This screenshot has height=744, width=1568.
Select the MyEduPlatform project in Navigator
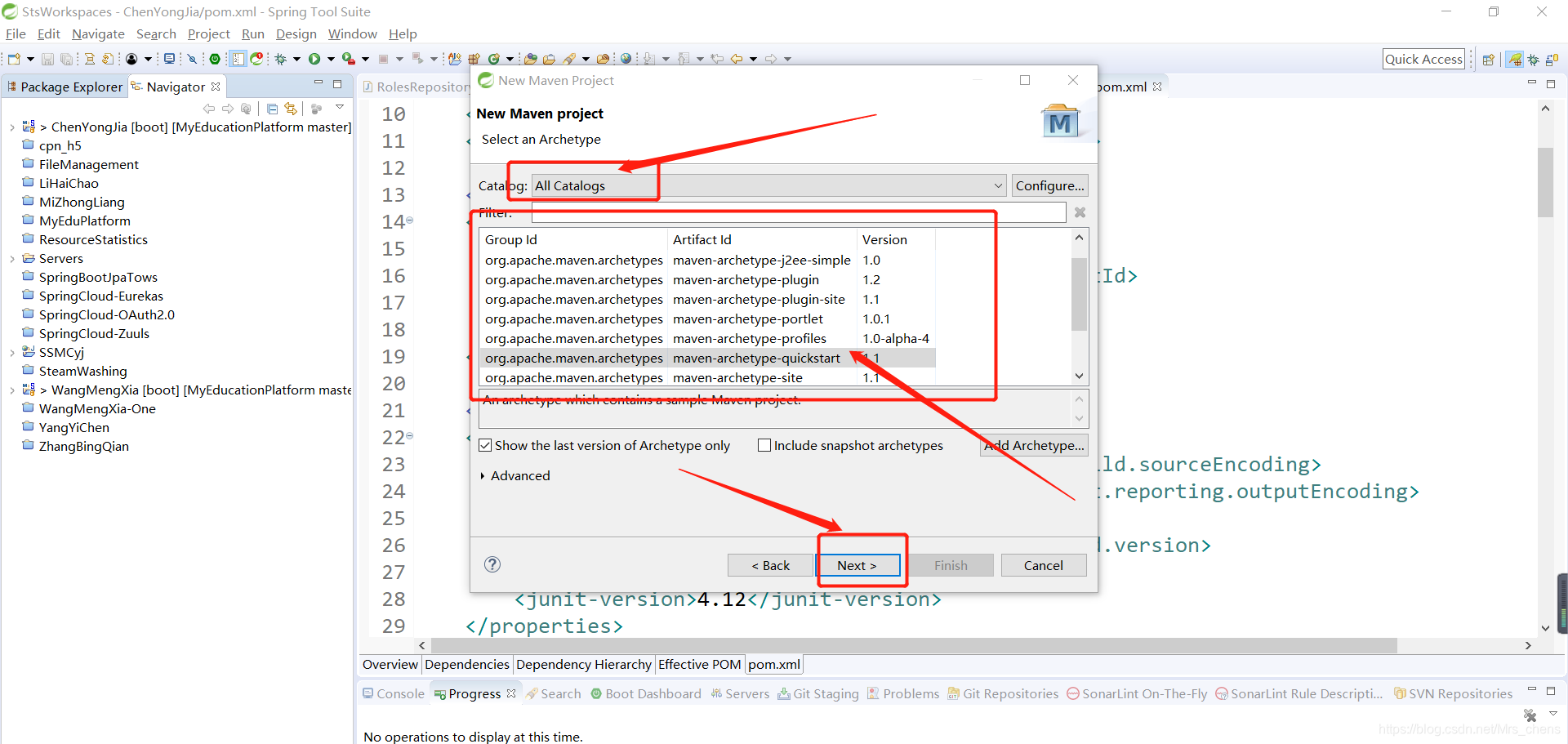coord(84,221)
